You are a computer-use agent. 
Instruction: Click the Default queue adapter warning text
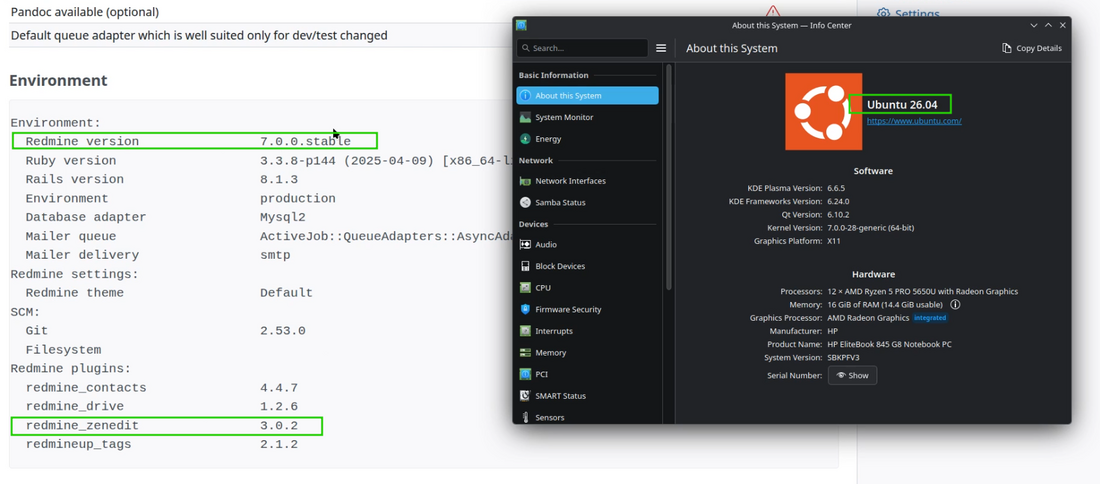click(199, 35)
